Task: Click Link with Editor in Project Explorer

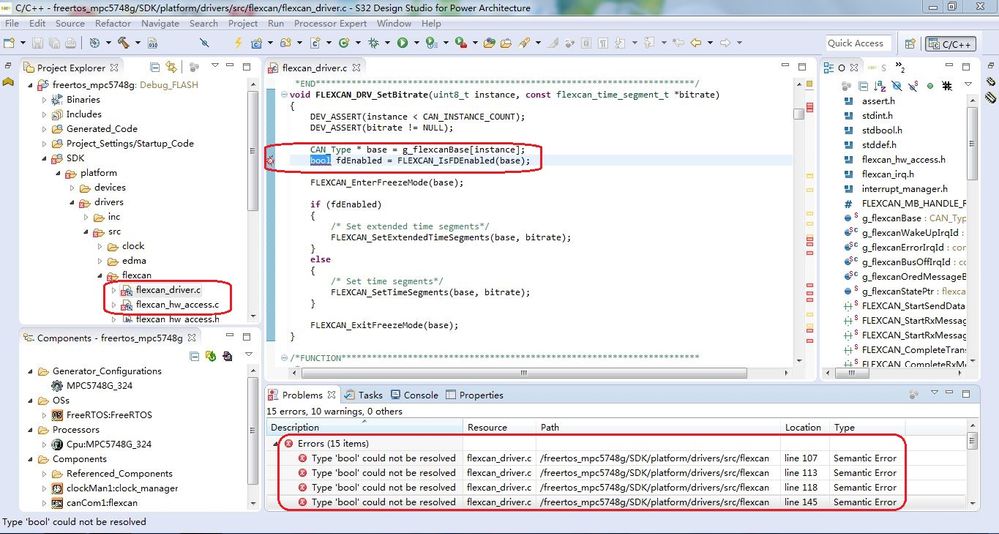Action: tap(171, 67)
